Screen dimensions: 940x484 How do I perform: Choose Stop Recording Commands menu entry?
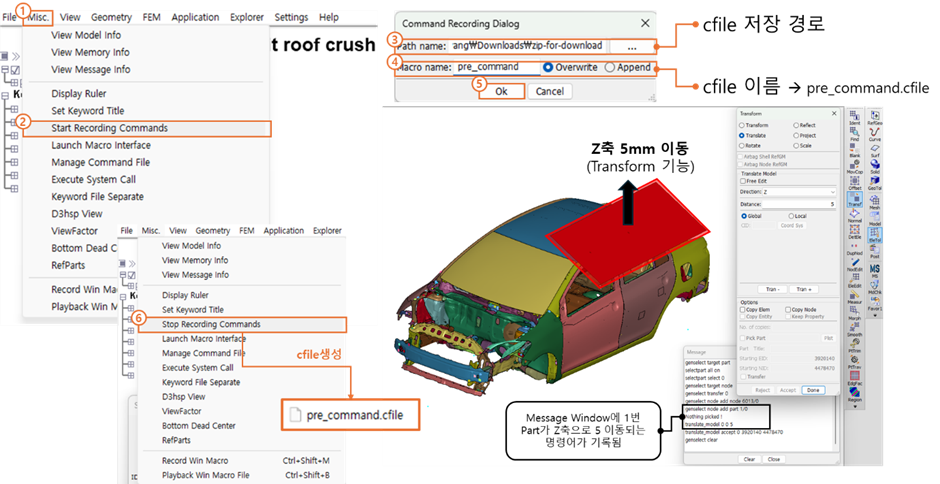pos(211,324)
